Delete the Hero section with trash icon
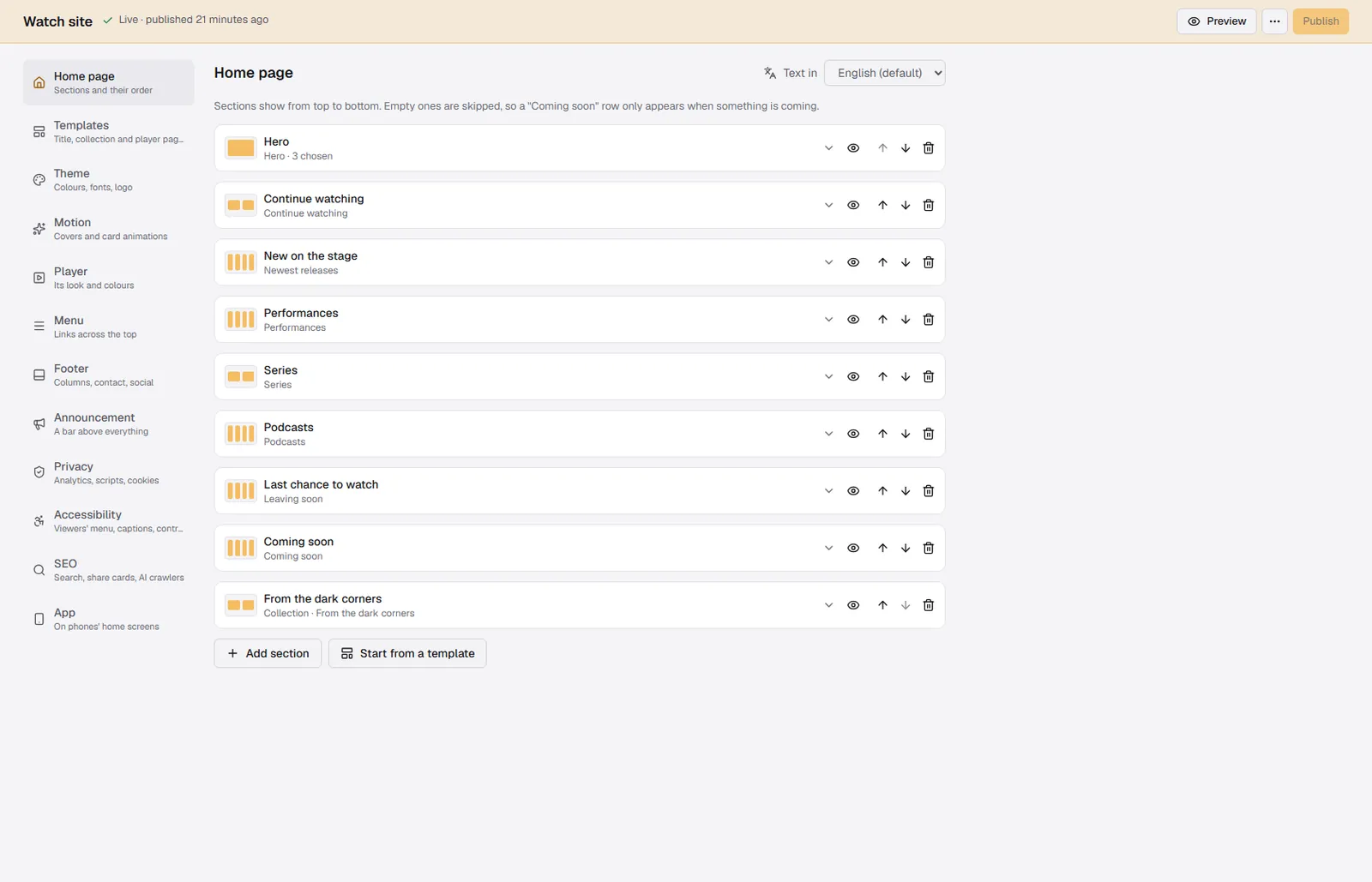Viewport: 1372px width, 882px height. [928, 148]
